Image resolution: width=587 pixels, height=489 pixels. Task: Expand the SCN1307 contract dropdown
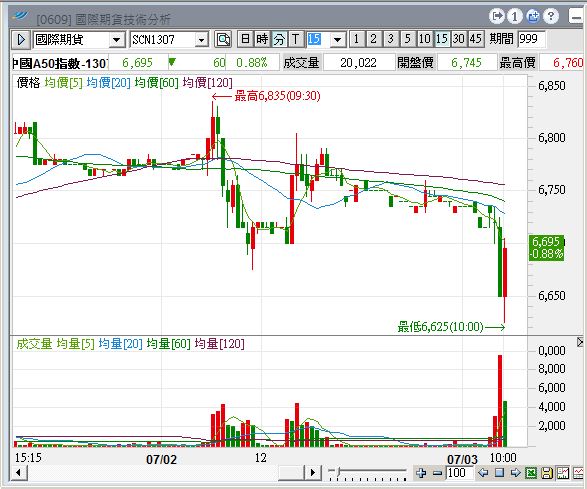(201, 39)
